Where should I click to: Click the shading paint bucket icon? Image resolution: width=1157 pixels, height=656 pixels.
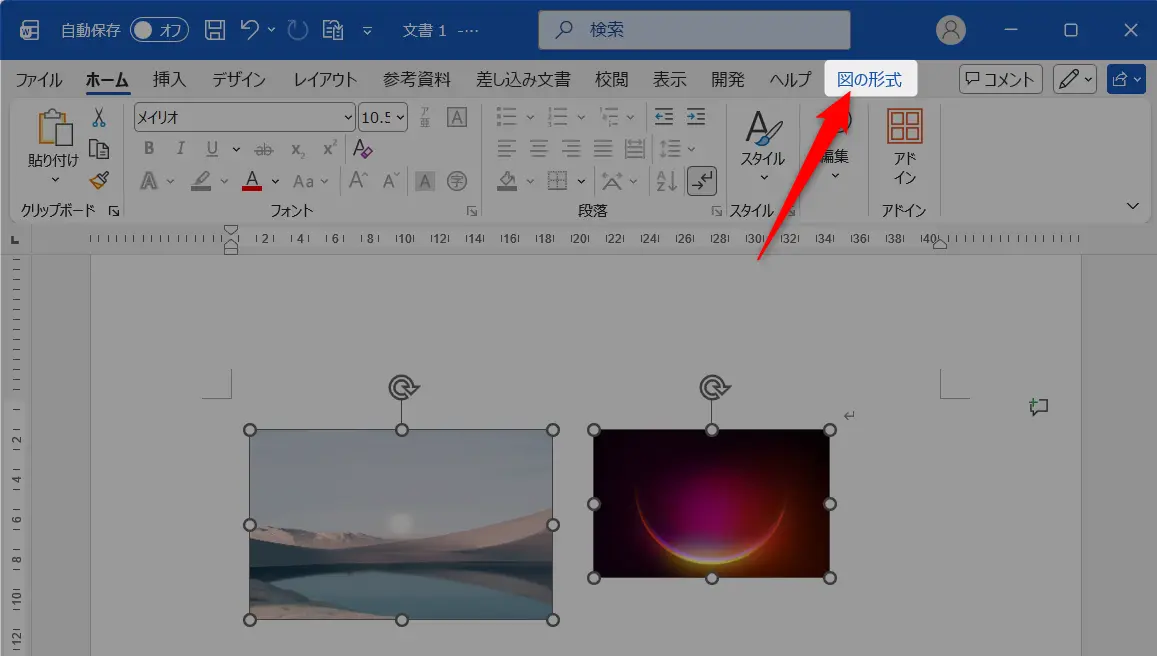(x=507, y=181)
